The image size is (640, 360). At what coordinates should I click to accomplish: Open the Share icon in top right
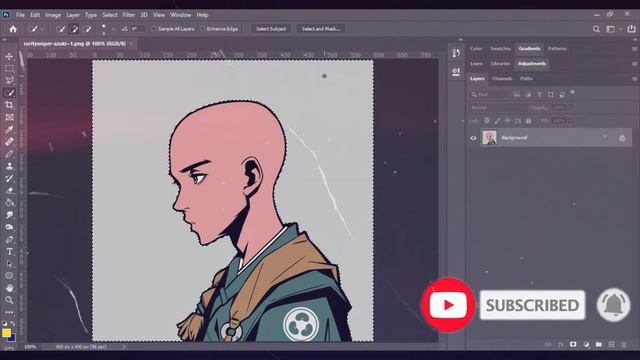coord(631,29)
